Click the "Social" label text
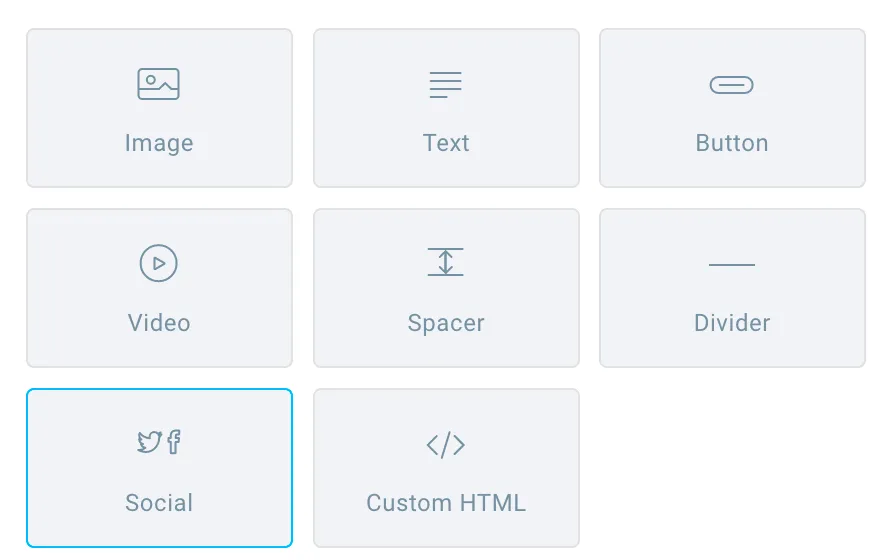 pos(159,503)
